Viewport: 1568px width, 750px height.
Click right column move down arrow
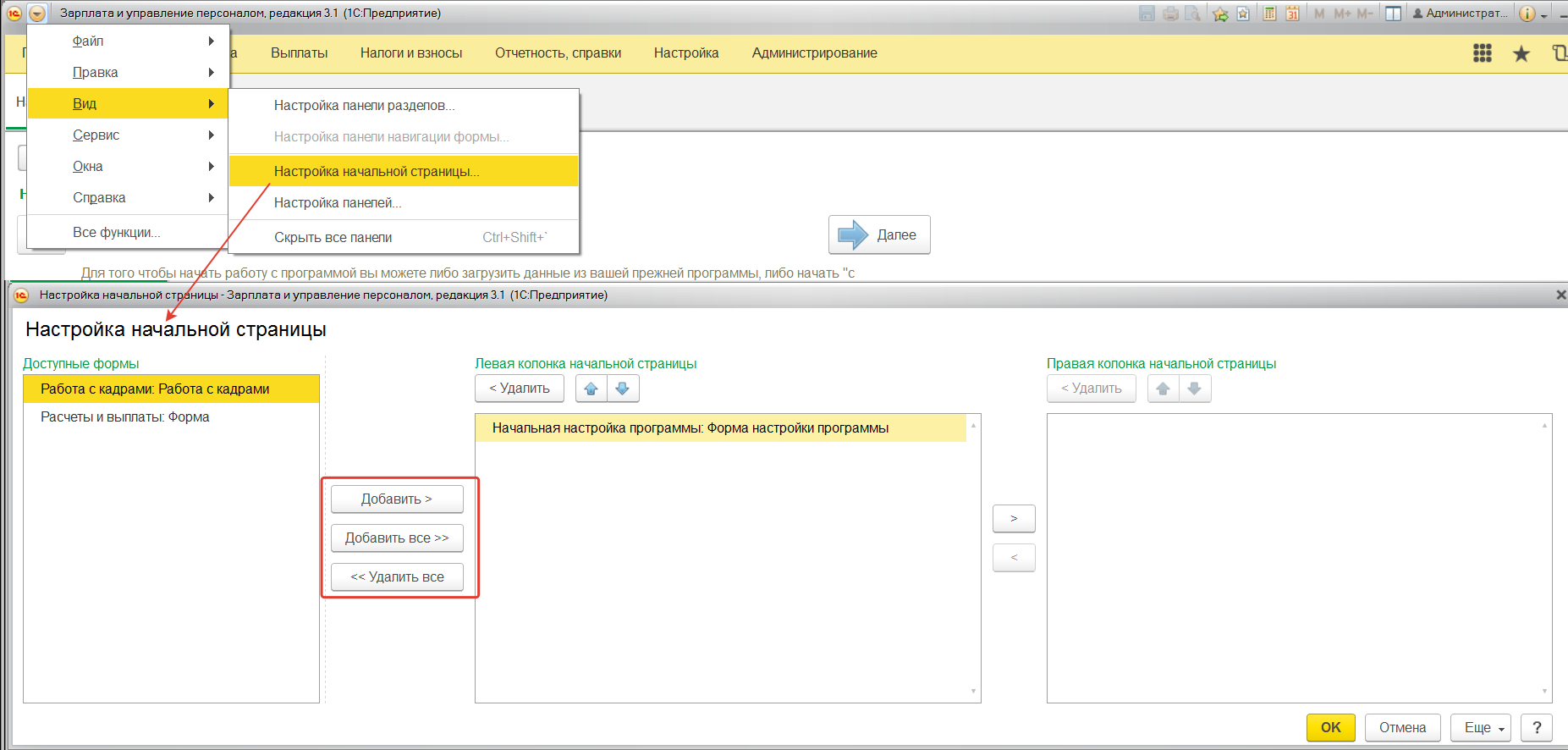coord(1195,388)
